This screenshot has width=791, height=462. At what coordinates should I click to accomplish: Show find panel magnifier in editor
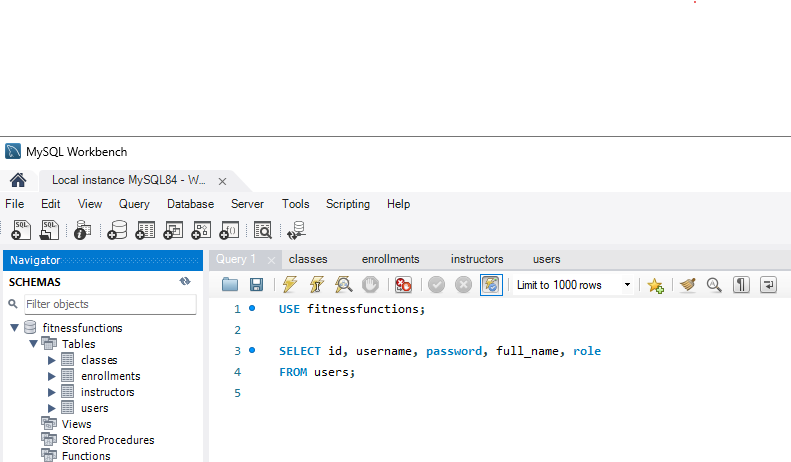pos(714,285)
